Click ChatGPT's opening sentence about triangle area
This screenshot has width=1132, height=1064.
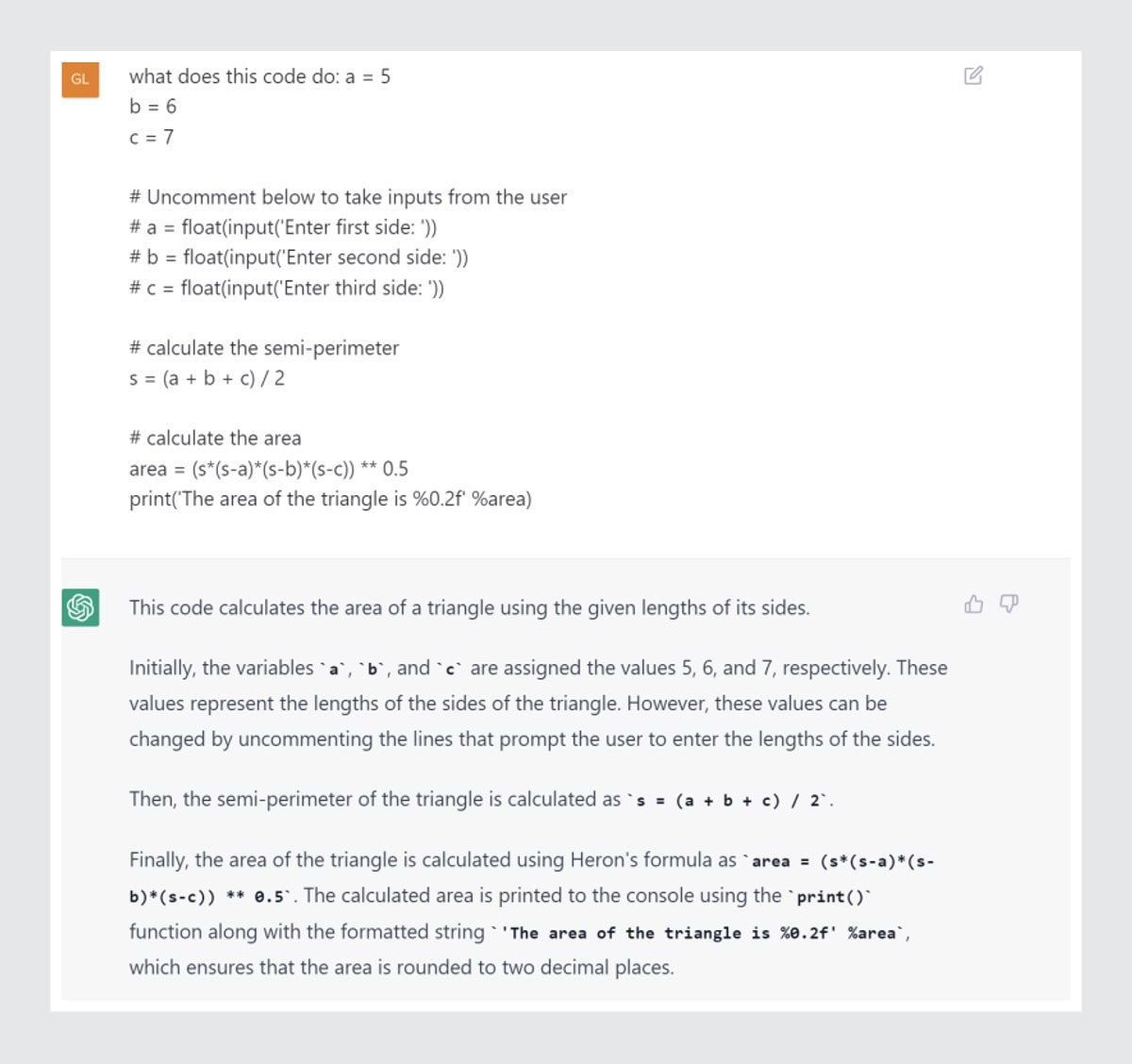tap(469, 607)
